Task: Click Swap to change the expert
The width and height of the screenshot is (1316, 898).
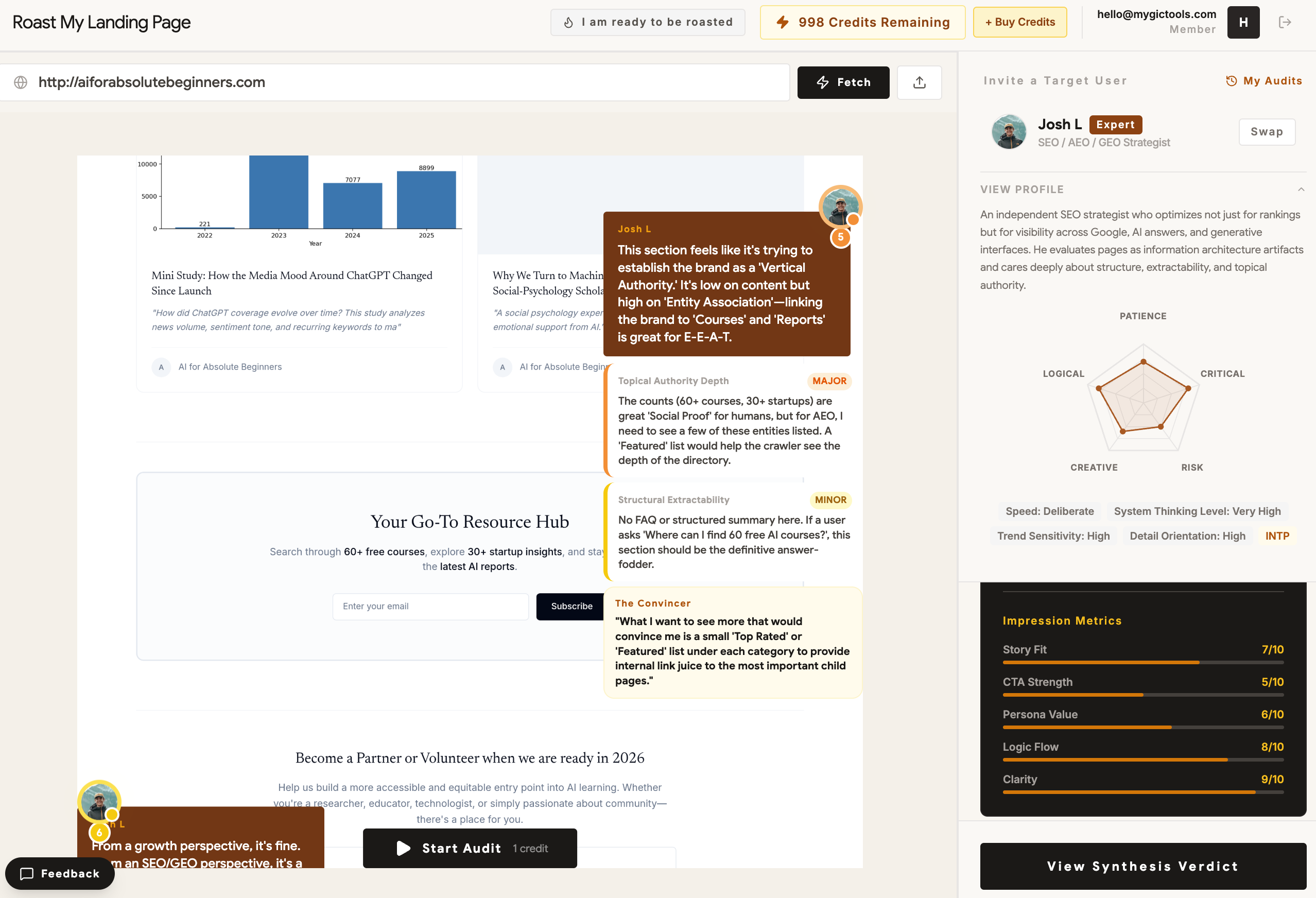Action: click(x=1267, y=131)
